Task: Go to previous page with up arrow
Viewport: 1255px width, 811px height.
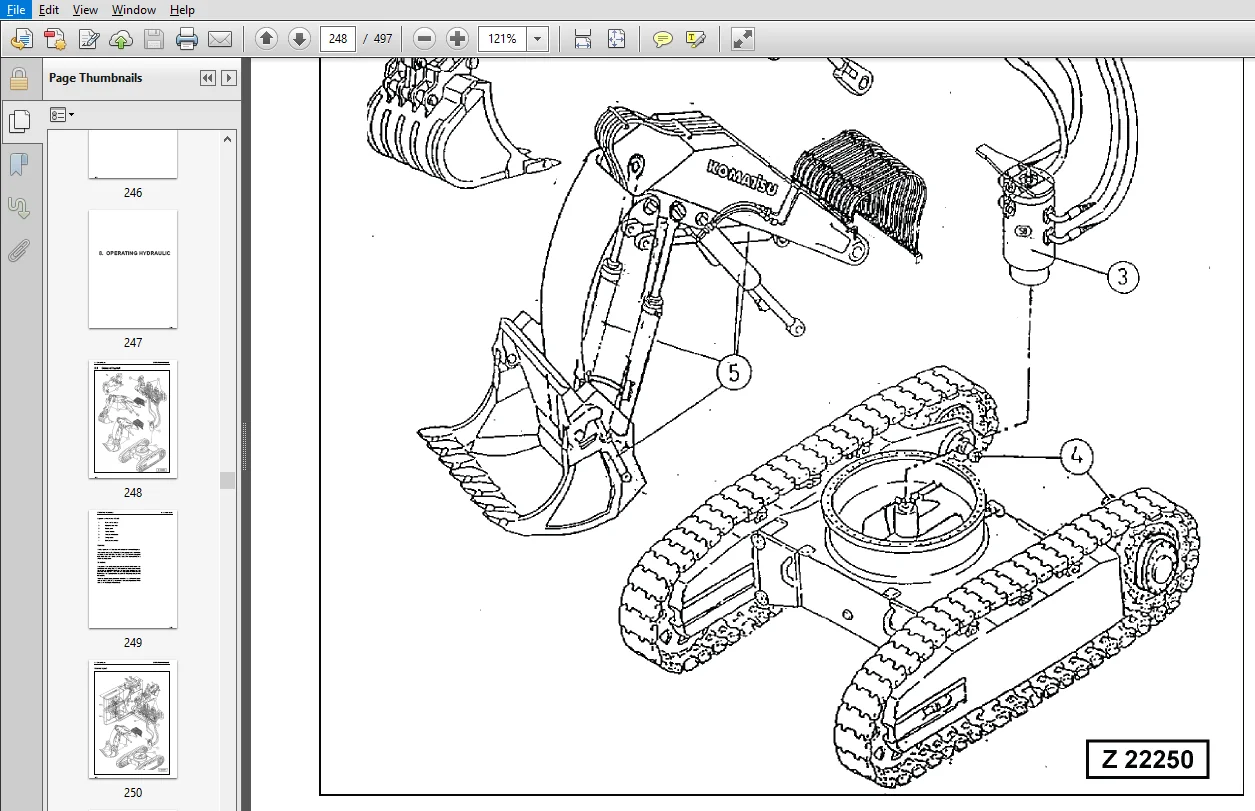Action: coord(266,39)
